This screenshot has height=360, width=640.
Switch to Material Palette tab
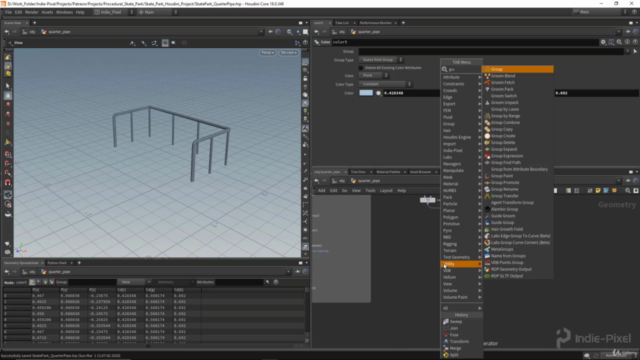click(388, 172)
